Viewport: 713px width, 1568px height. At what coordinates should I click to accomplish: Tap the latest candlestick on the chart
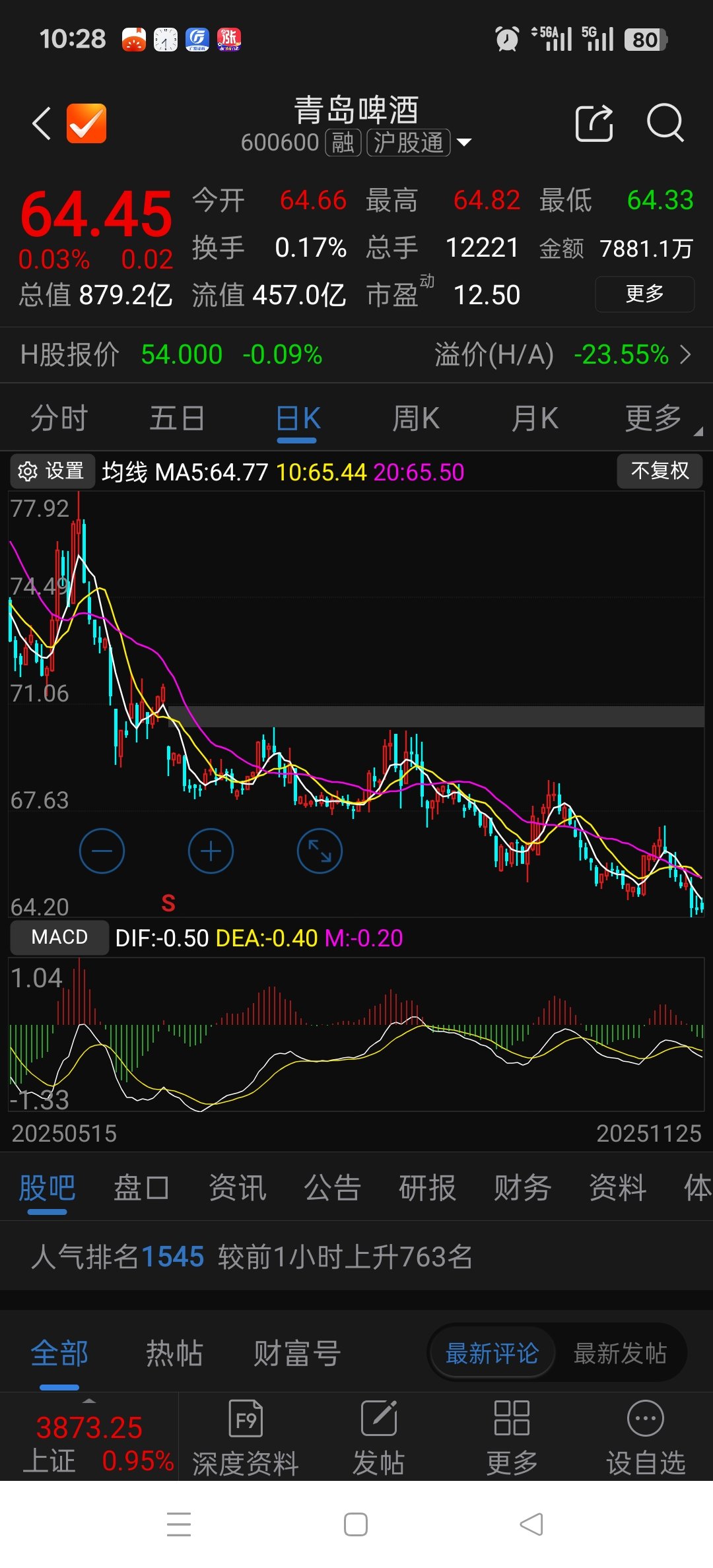click(701, 905)
